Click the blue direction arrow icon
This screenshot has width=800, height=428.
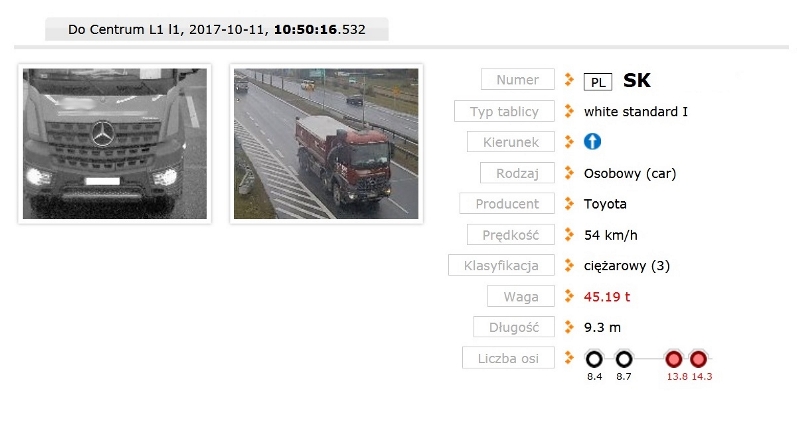[x=592, y=142]
